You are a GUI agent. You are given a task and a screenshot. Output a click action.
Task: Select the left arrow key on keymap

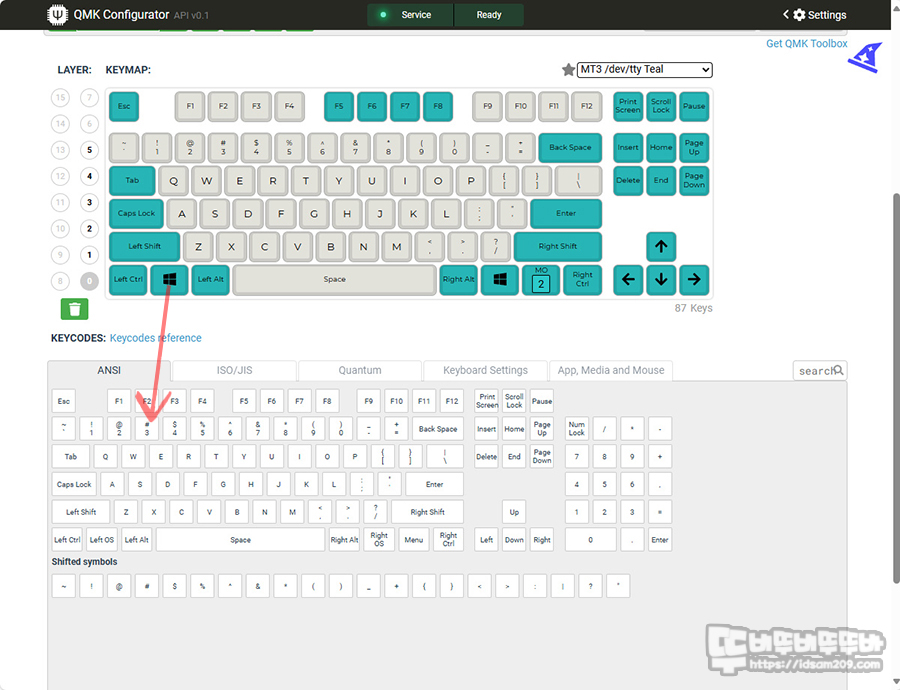pyautogui.click(x=628, y=280)
